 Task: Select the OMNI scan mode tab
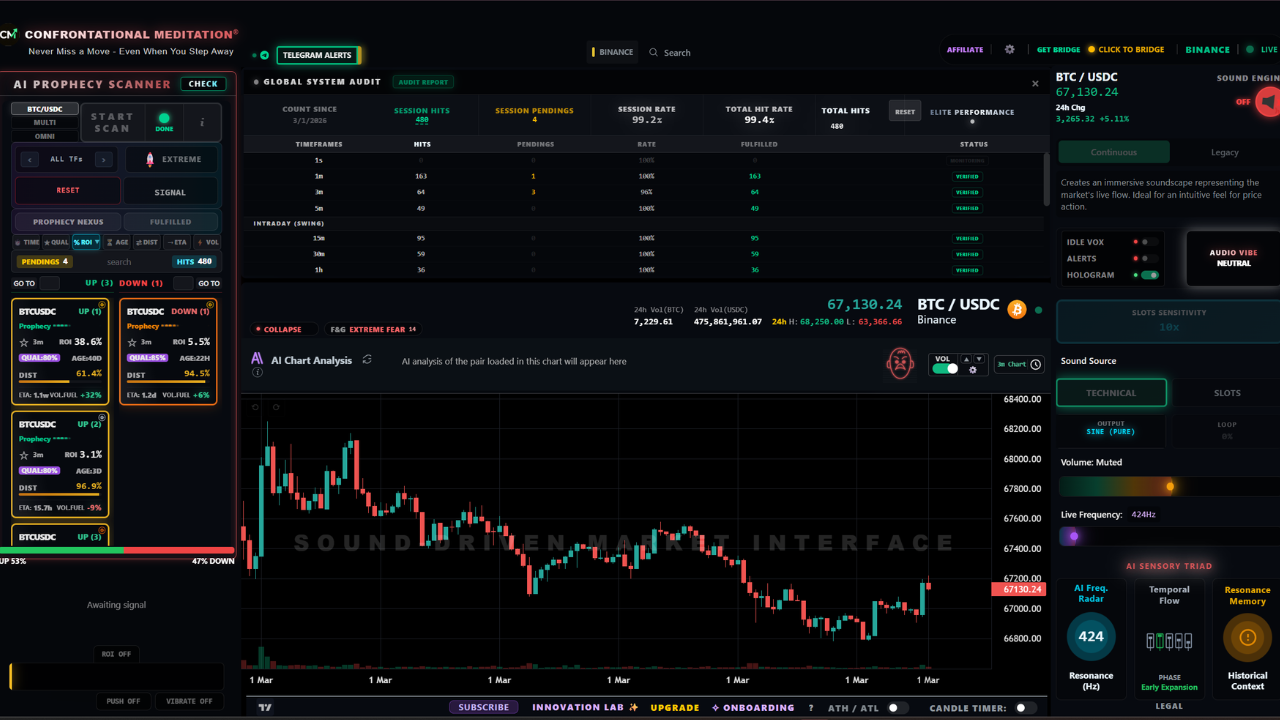pyautogui.click(x=45, y=136)
